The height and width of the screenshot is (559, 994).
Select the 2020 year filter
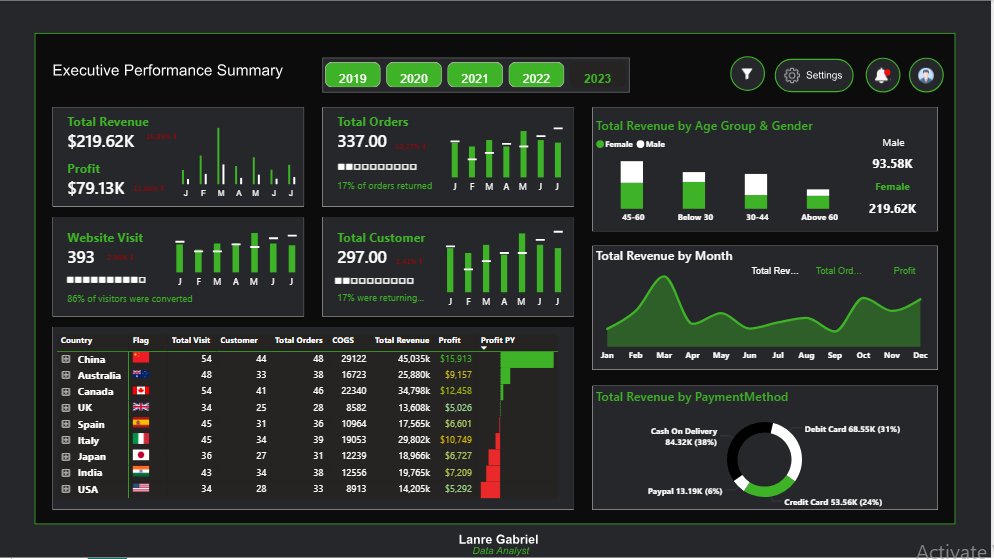point(413,76)
